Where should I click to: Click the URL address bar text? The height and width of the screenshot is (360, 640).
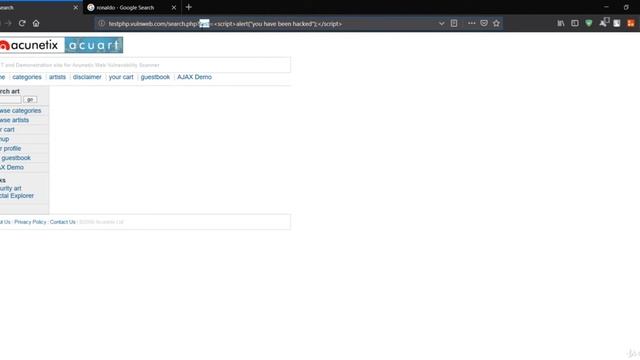[225, 24]
